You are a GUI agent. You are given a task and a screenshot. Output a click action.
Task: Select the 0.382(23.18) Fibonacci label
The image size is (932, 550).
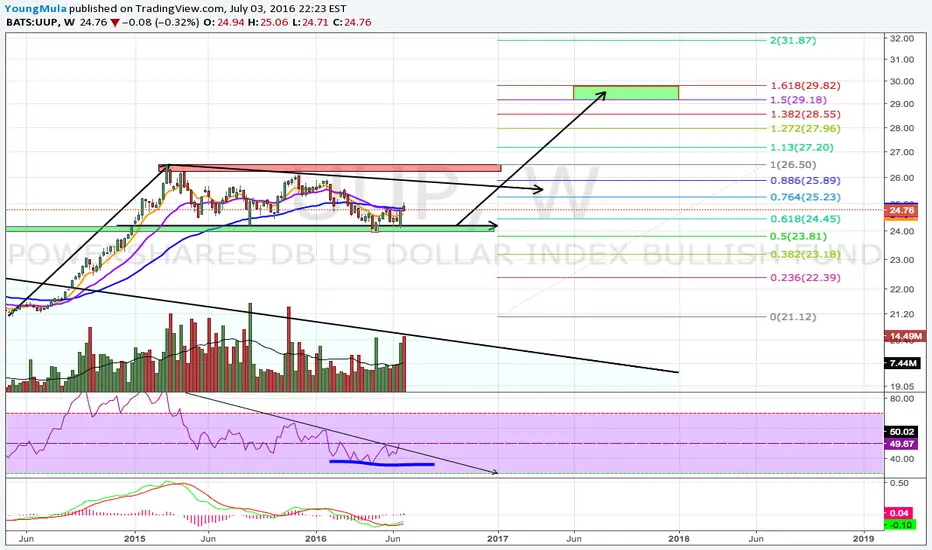tap(805, 254)
